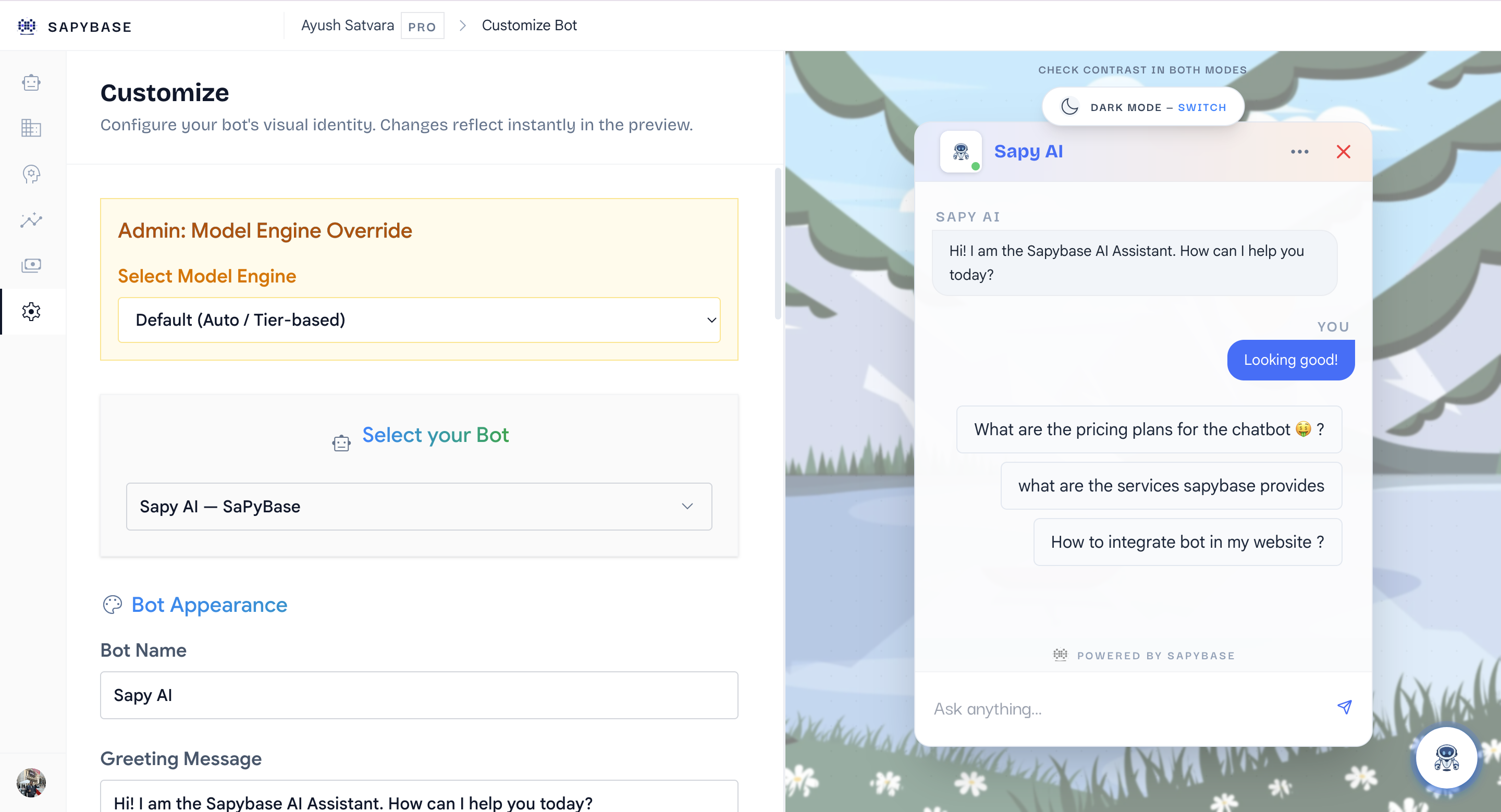Screen dimensions: 1501x812
Task: Click the Check Contrast in Both Modes label
Action: click(1142, 70)
